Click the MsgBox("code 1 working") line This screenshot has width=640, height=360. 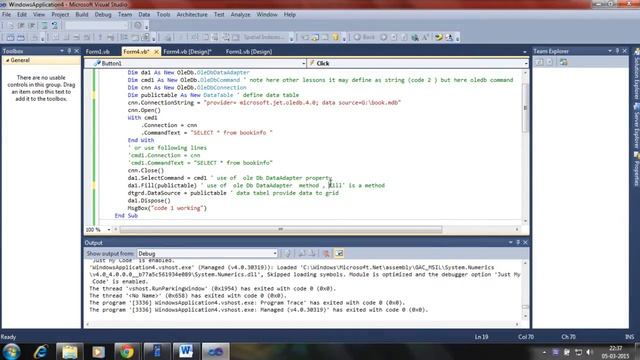pyautogui.click(x=167, y=208)
